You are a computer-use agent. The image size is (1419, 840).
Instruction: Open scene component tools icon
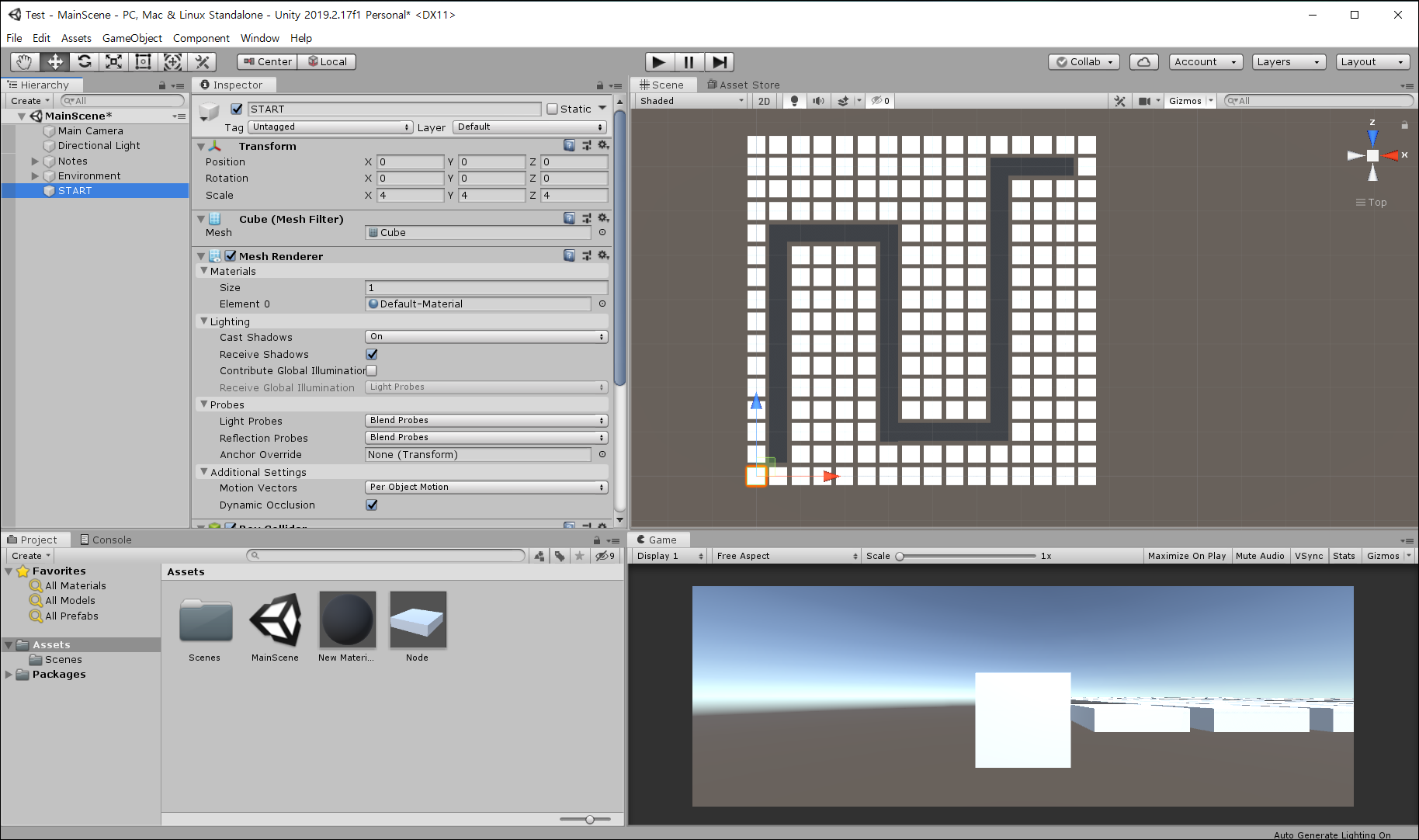(1119, 101)
